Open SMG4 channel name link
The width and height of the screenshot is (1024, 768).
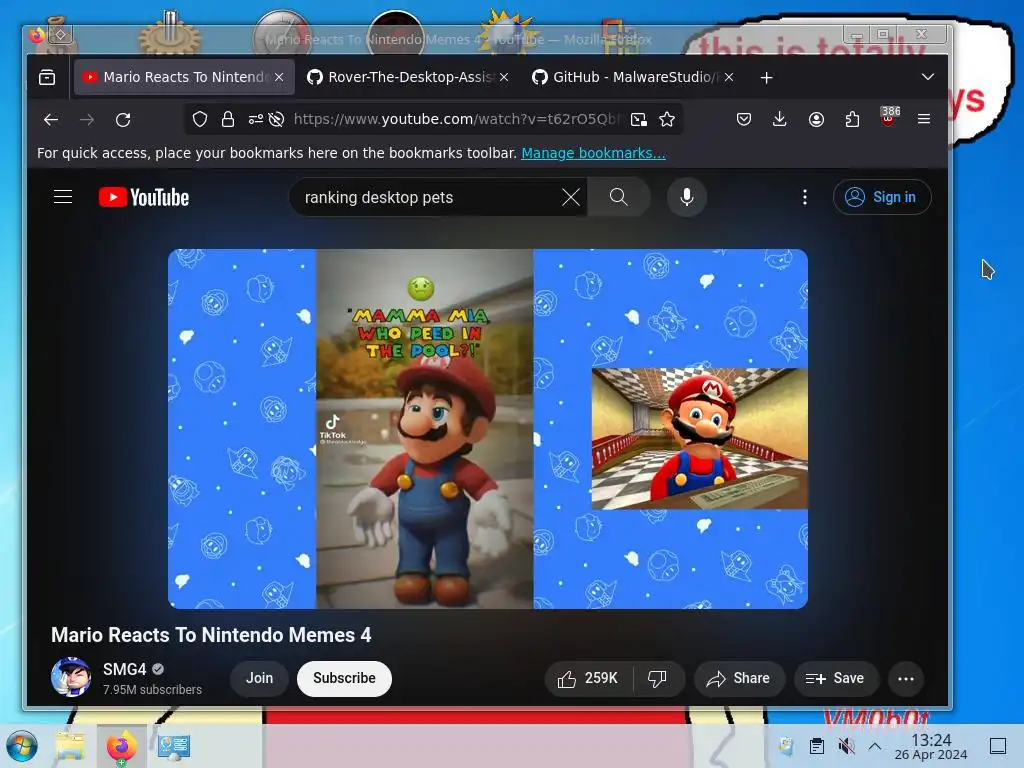pos(124,669)
